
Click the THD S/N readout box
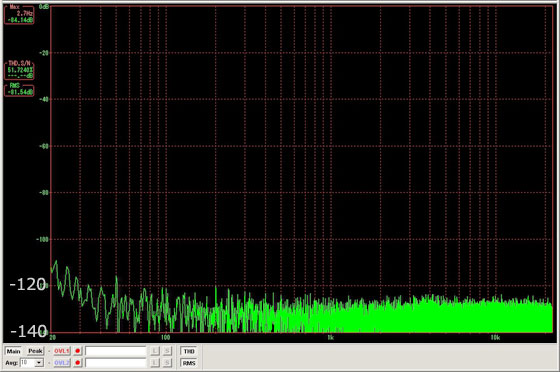click(x=19, y=70)
